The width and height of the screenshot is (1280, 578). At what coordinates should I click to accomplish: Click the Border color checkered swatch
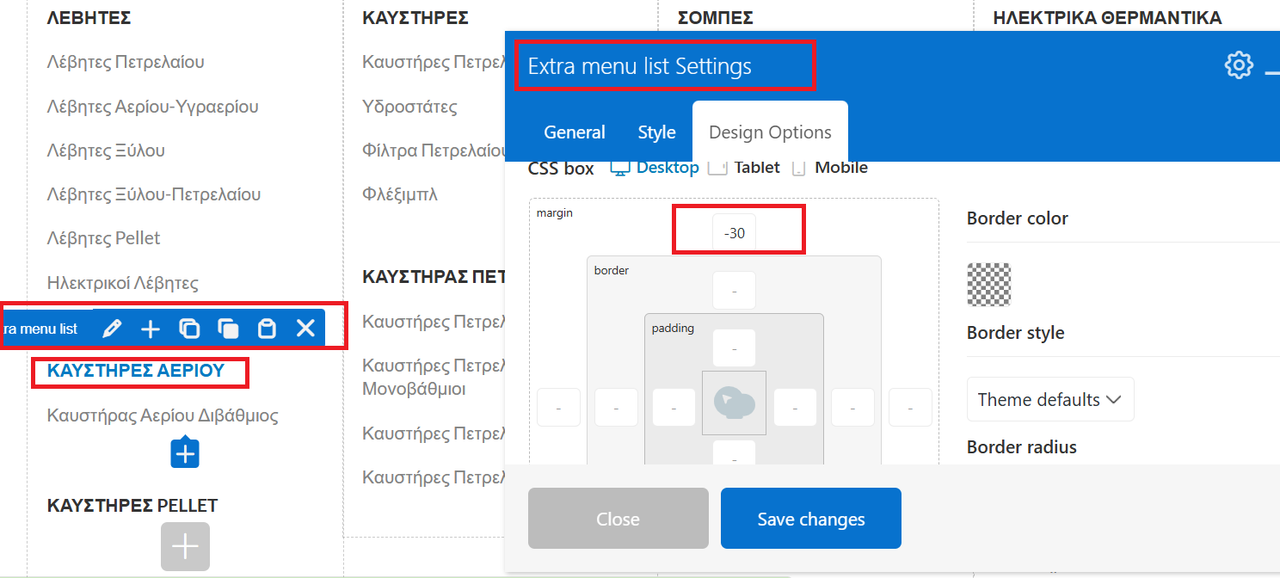click(989, 284)
